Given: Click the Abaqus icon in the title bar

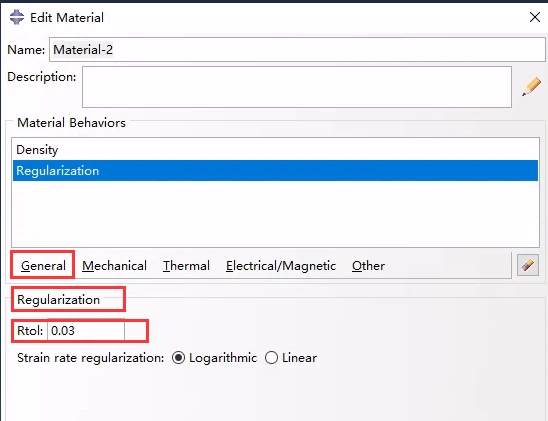Looking at the screenshot, I should coord(16,17).
